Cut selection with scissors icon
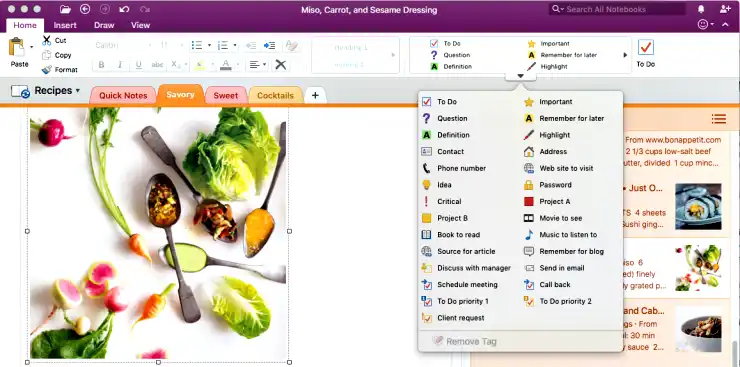This screenshot has width=740, height=367. tap(47, 41)
